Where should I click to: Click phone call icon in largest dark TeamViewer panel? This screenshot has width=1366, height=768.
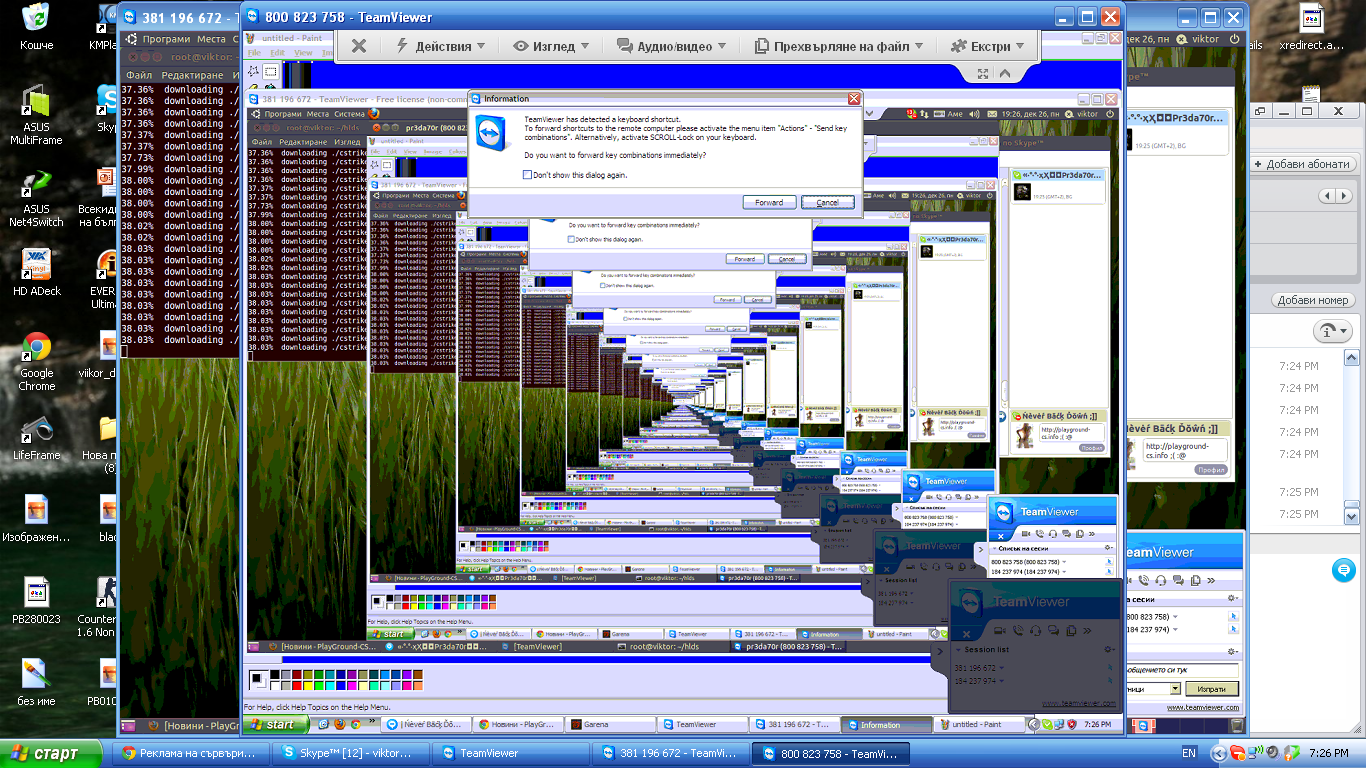[1017, 631]
